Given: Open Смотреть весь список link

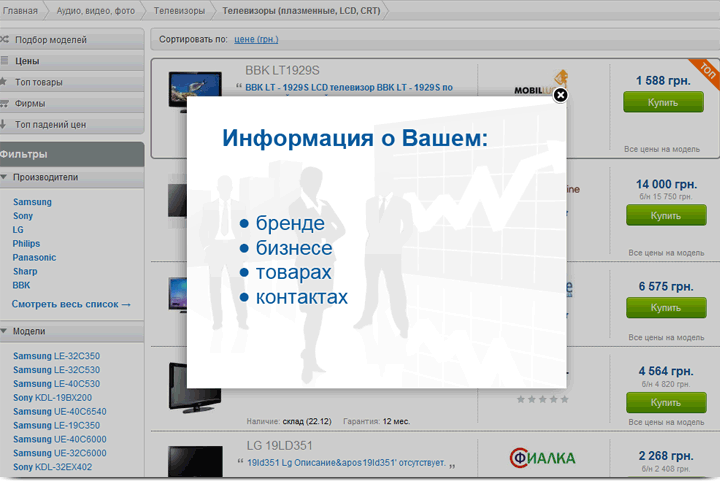Looking at the screenshot, I should [71, 304].
